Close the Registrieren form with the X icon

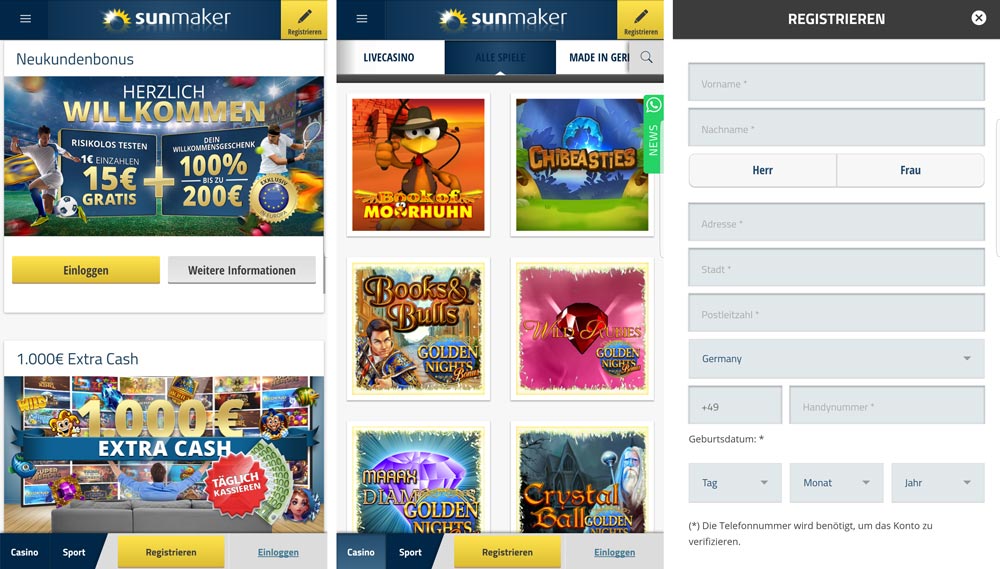tap(978, 18)
